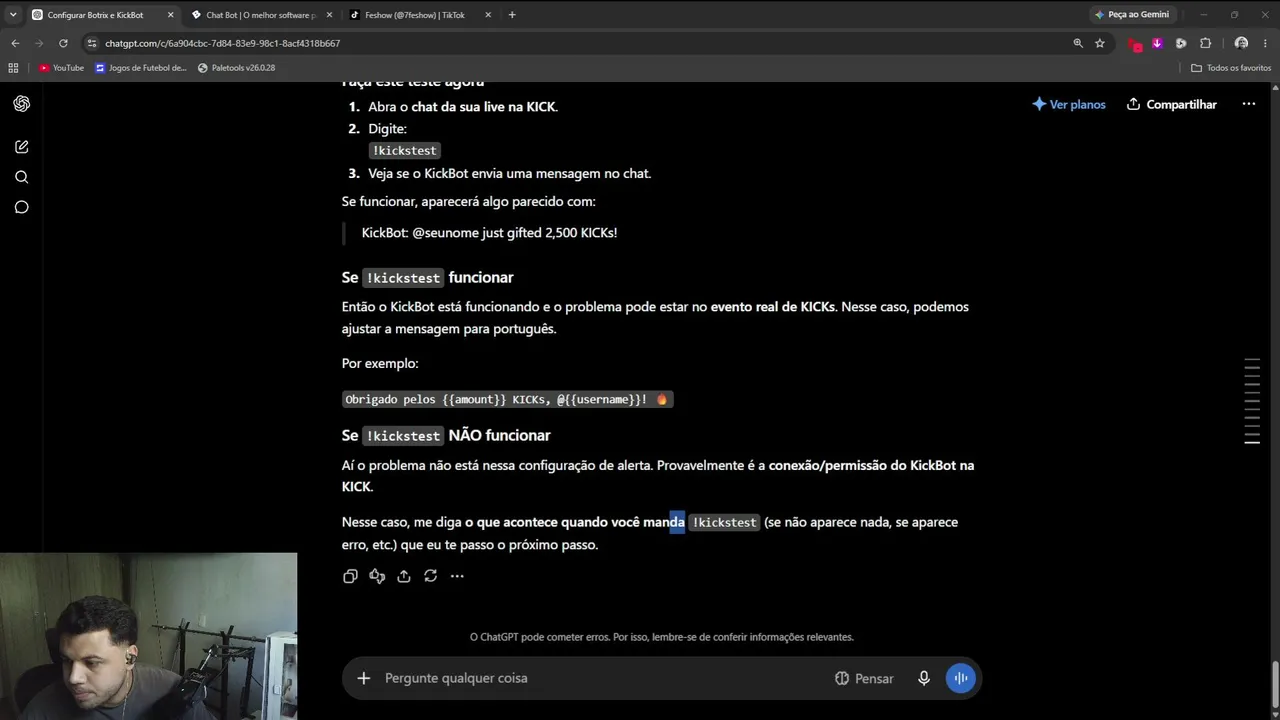Screen dimensions: 1280x720
Task: Click the !kickstest code under Digite
Action: [x=405, y=151]
